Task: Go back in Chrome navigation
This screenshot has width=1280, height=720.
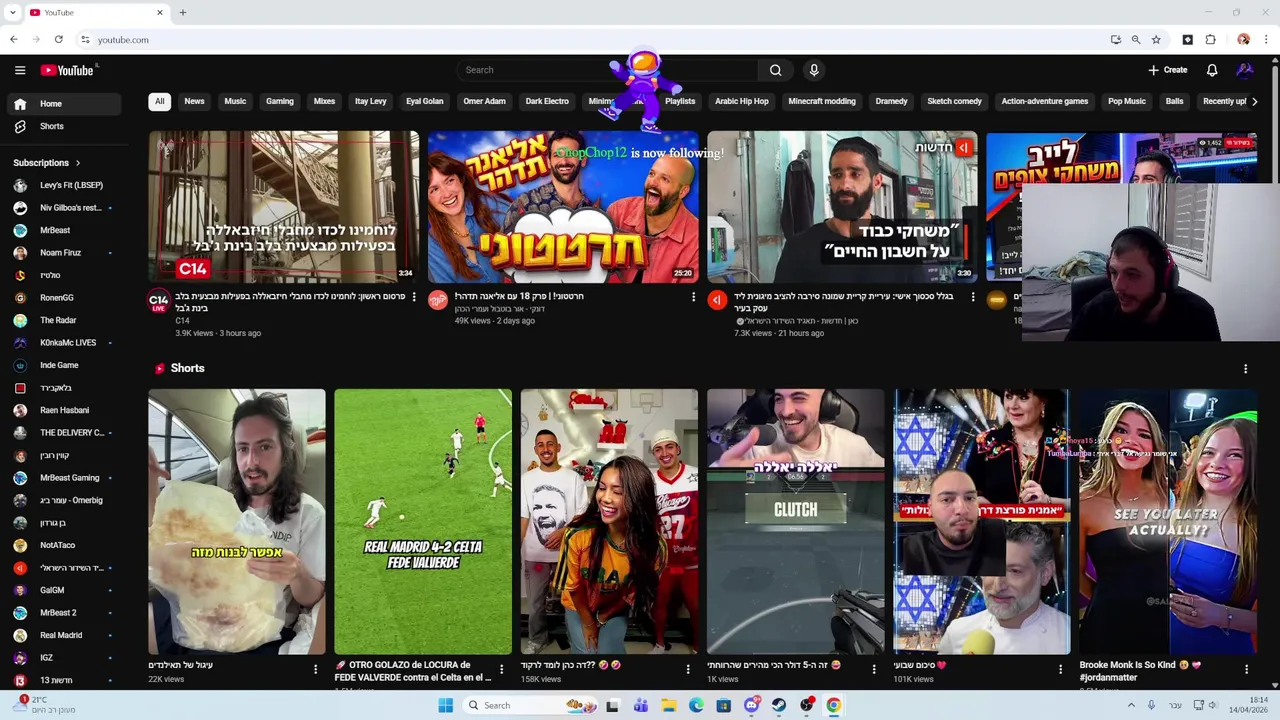Action: pyautogui.click(x=14, y=40)
